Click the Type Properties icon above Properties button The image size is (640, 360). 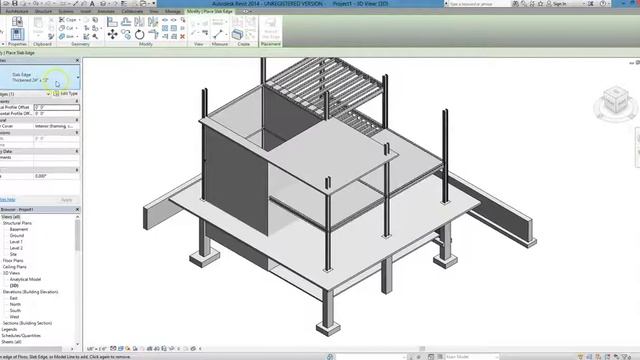point(17,21)
